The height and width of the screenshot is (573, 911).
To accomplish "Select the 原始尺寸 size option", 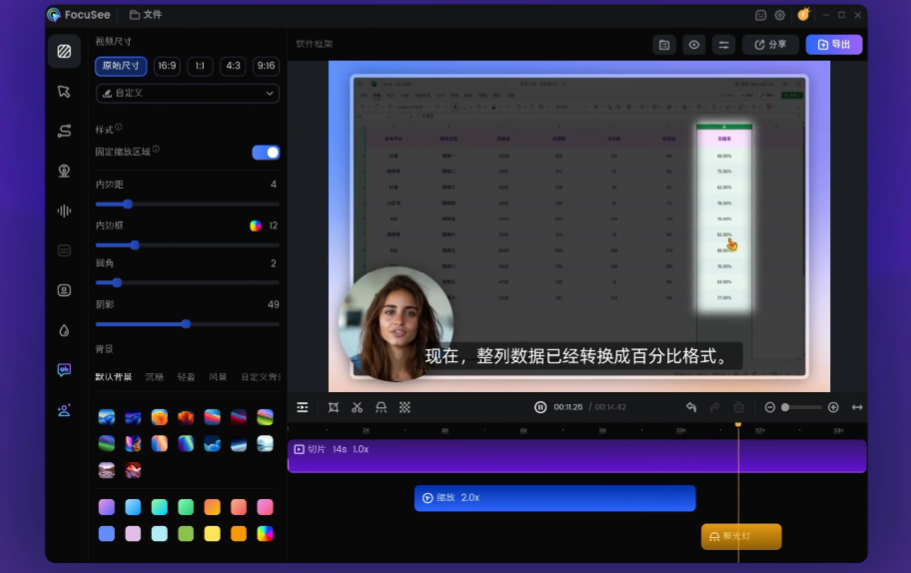I will (121, 66).
